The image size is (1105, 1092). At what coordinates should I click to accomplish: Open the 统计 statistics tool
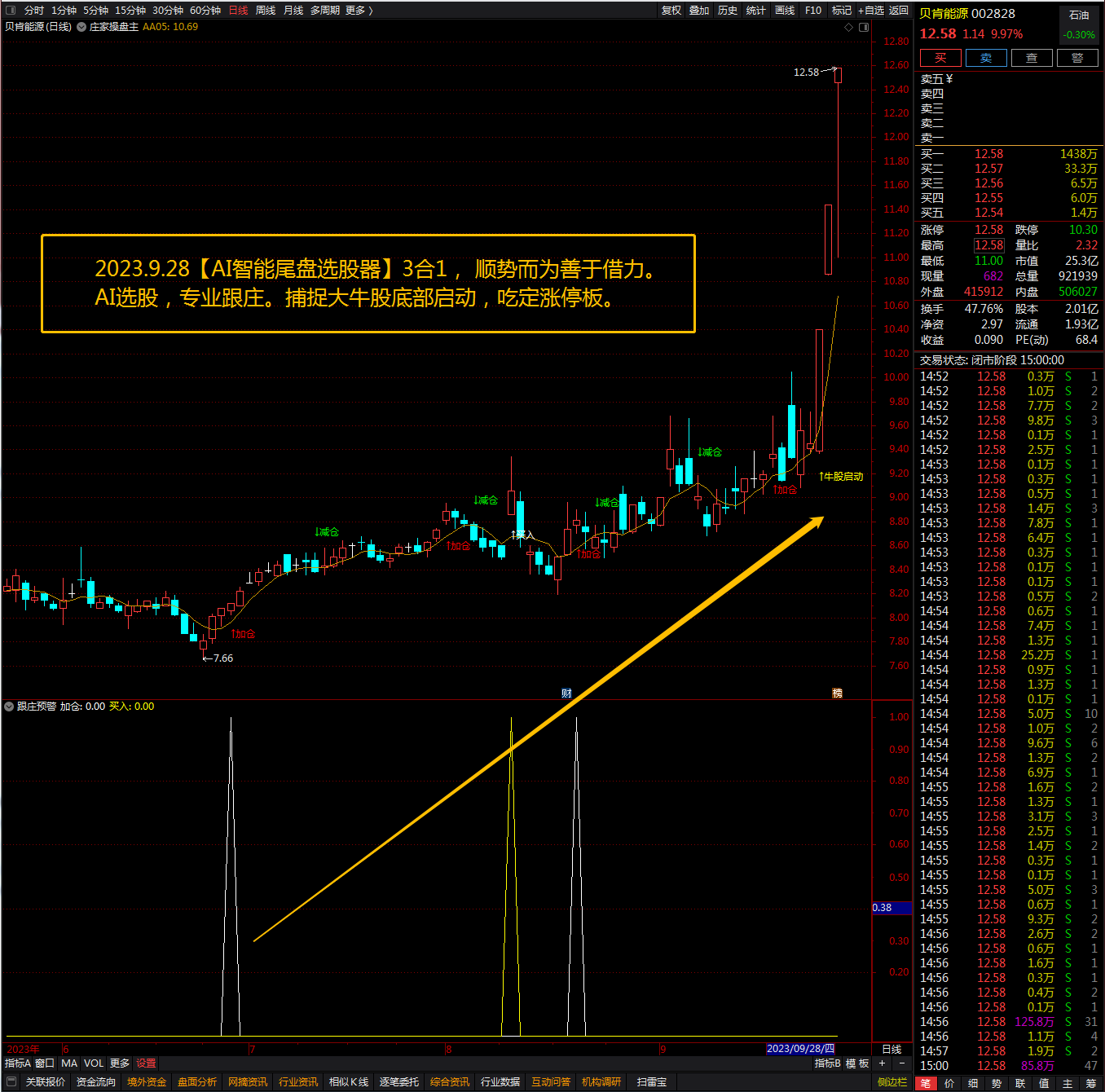(756, 11)
